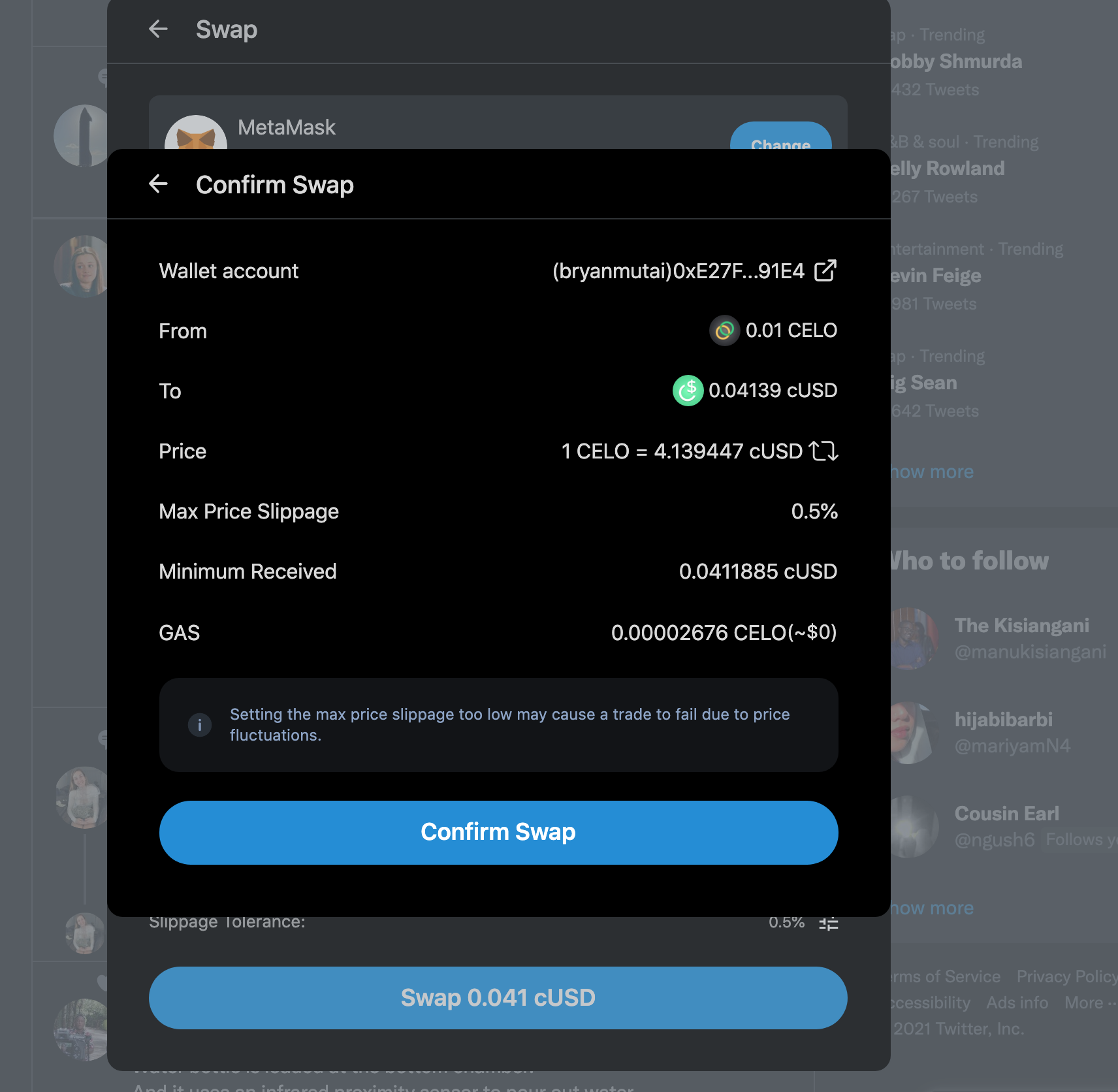Image resolution: width=1118 pixels, height=1092 pixels.
Task: Click the Swap 0.041 cUSD button
Action: pyautogui.click(x=498, y=998)
